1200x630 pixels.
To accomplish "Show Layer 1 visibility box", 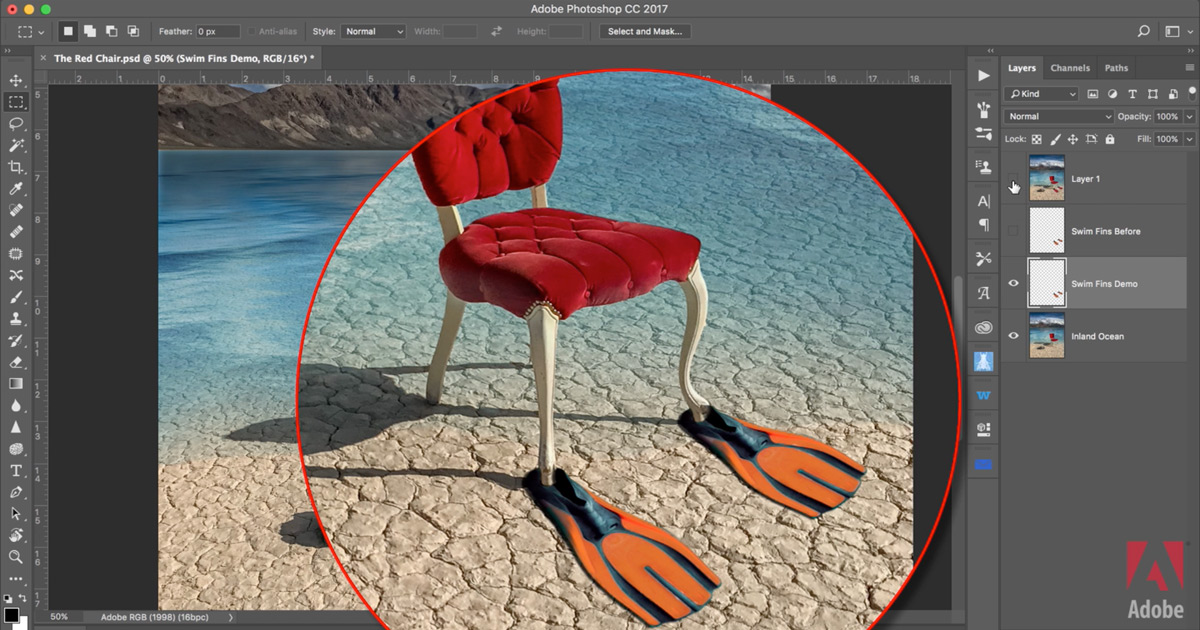I will (x=1014, y=179).
